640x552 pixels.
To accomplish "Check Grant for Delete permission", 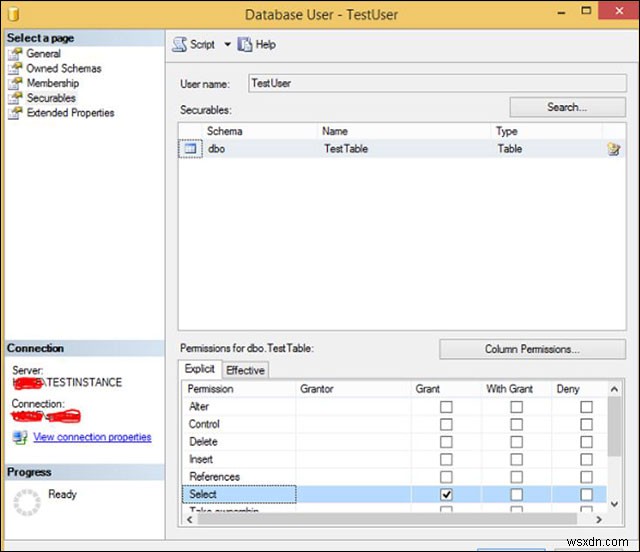I will (446, 442).
